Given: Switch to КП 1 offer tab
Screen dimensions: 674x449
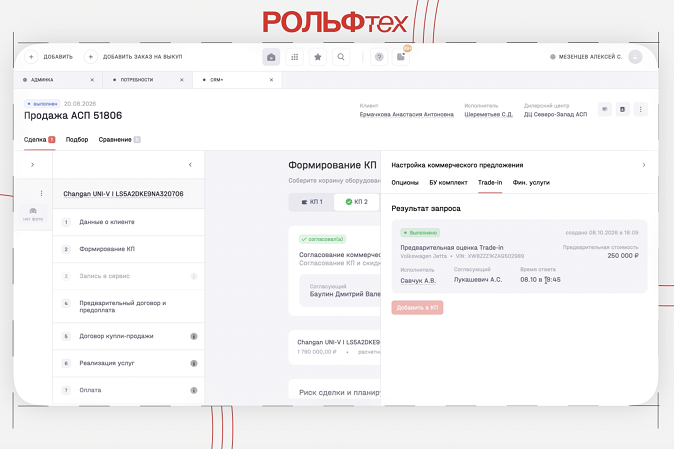Looking at the screenshot, I should point(312,202).
